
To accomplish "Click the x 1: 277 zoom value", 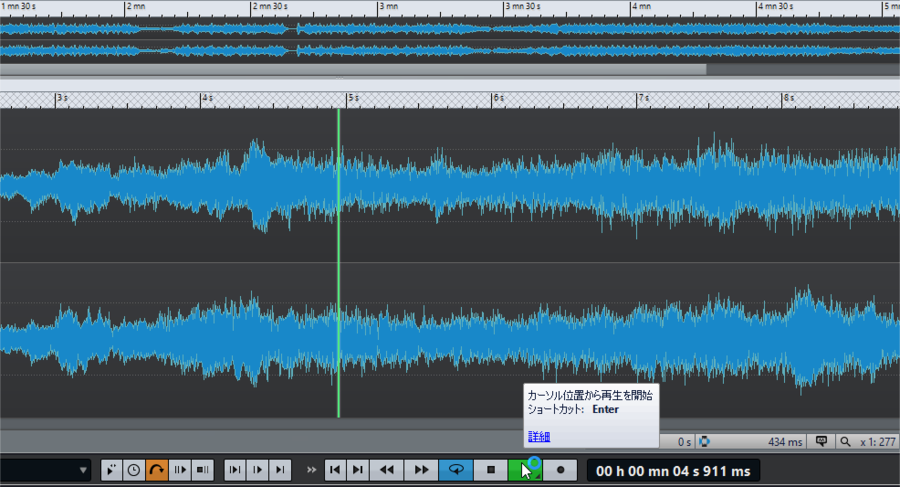I will point(878,442).
